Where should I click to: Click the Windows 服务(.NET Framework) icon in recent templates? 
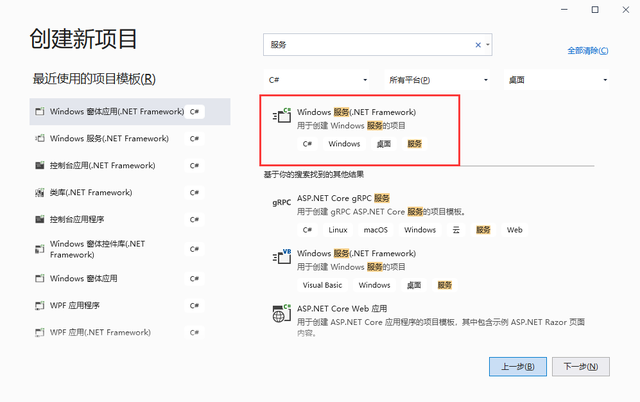(40, 138)
